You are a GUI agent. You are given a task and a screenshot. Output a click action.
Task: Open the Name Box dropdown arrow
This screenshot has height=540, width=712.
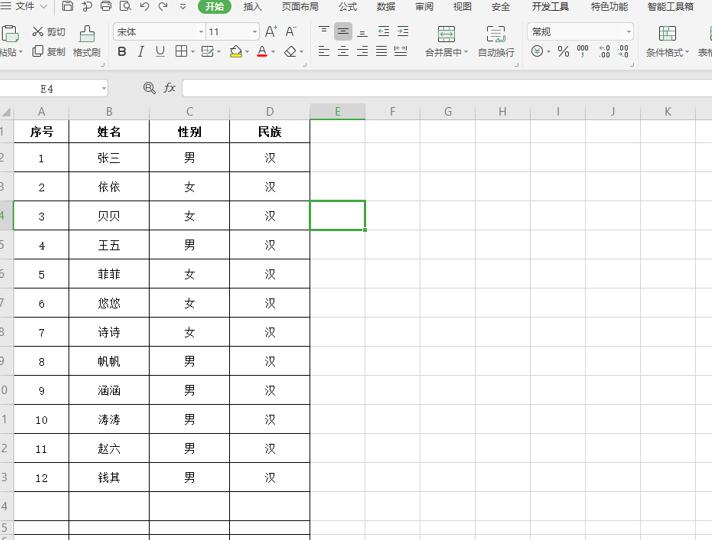[x=104, y=89]
